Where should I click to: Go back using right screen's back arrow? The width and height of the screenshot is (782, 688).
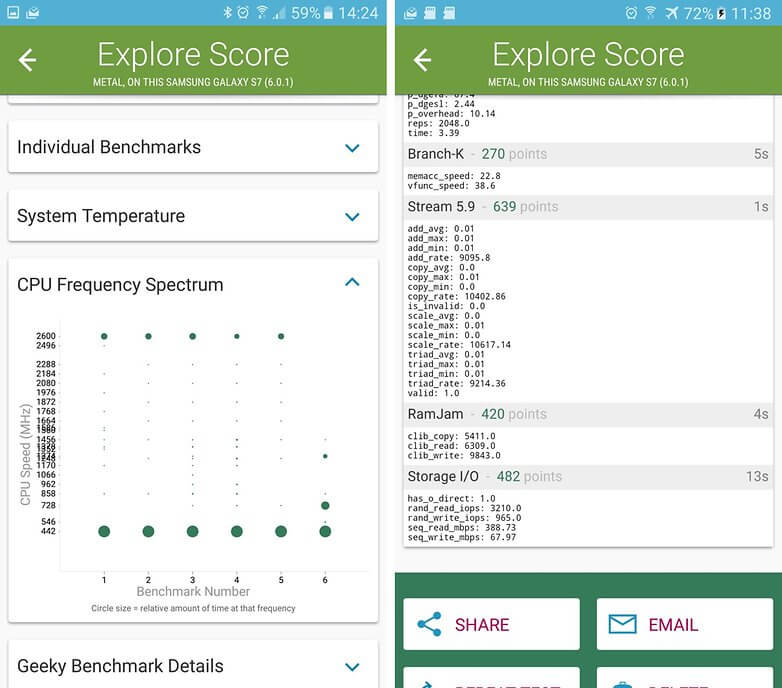coord(422,60)
